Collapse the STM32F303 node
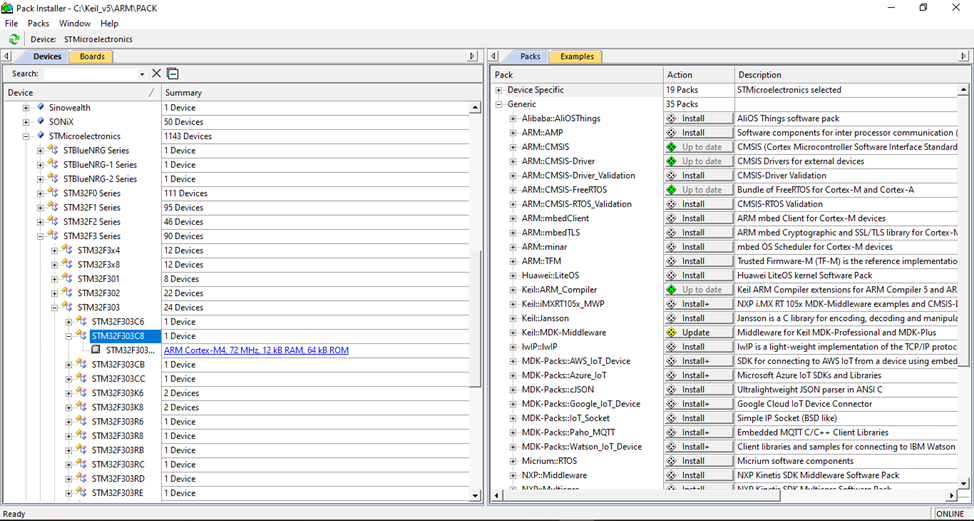The width and height of the screenshot is (974, 521). (55, 308)
